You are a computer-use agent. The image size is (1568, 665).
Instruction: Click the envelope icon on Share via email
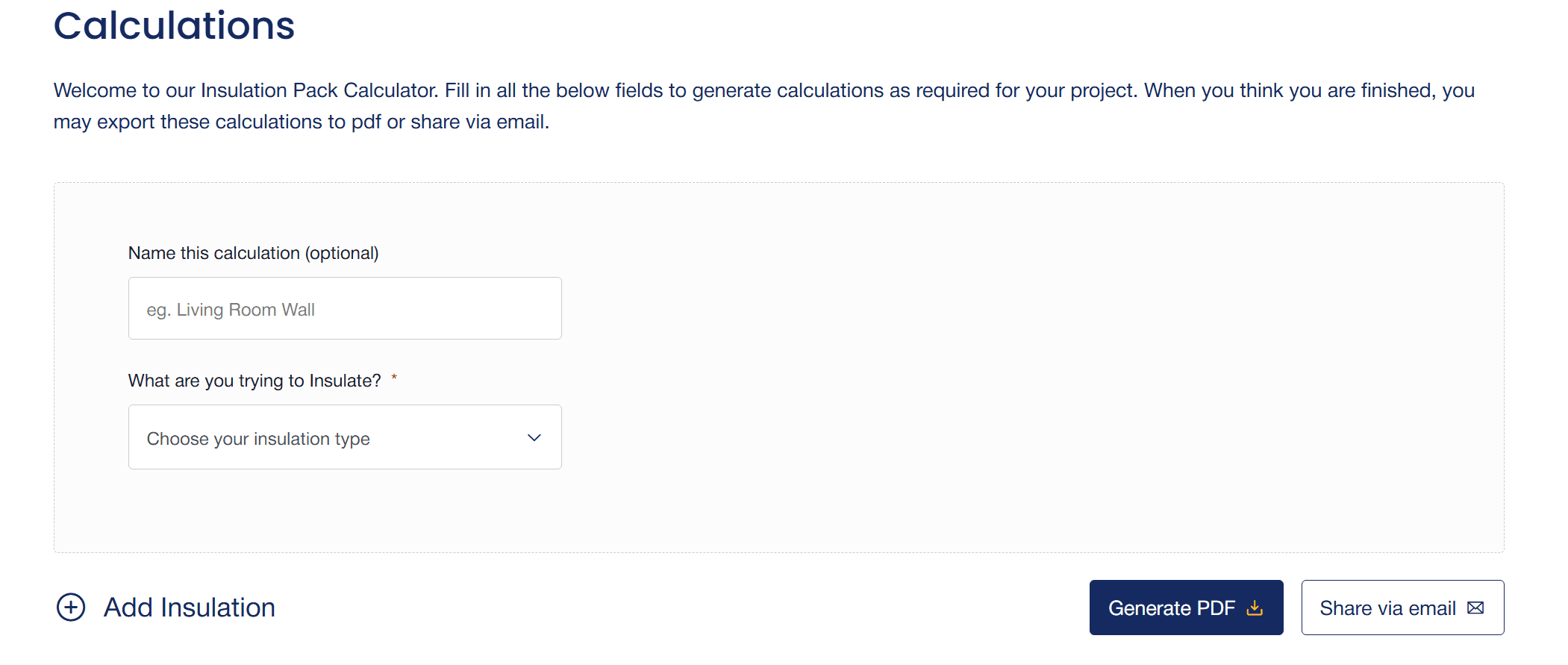tap(1475, 608)
